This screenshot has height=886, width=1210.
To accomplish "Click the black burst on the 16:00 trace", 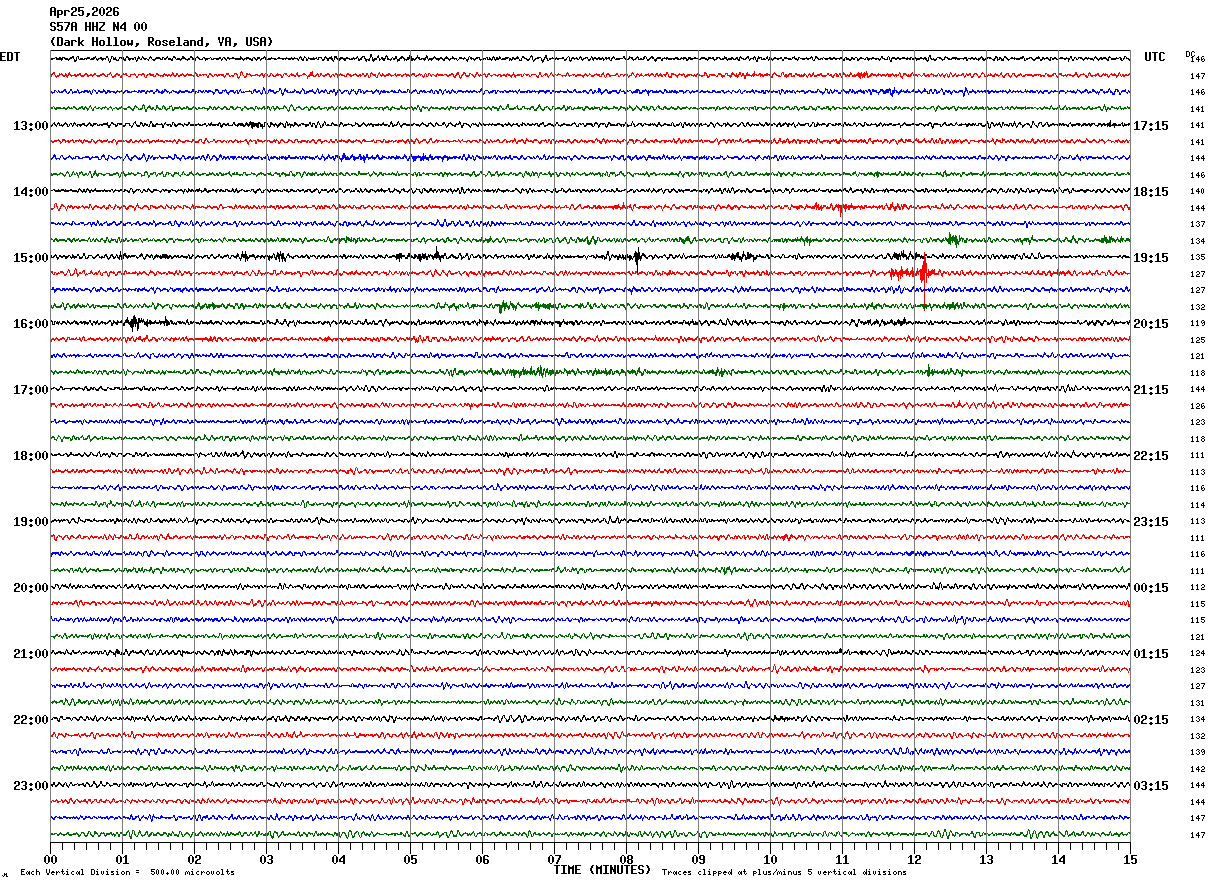I will point(134,322).
